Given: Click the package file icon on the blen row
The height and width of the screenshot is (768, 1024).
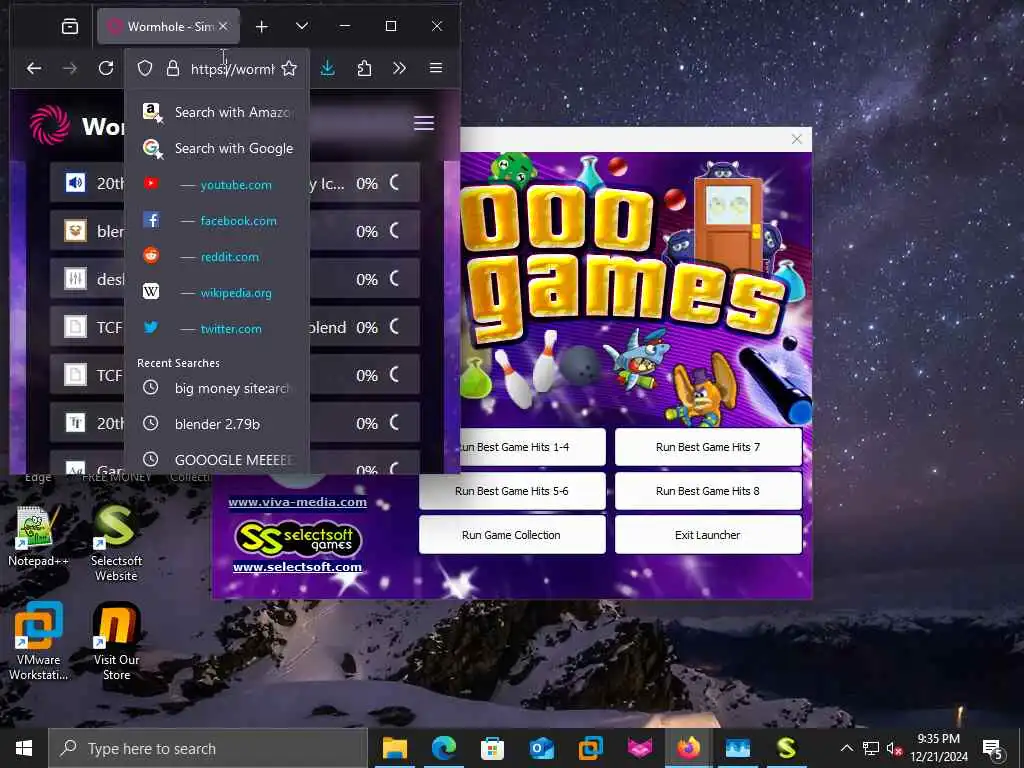Looking at the screenshot, I should click(x=75, y=231).
